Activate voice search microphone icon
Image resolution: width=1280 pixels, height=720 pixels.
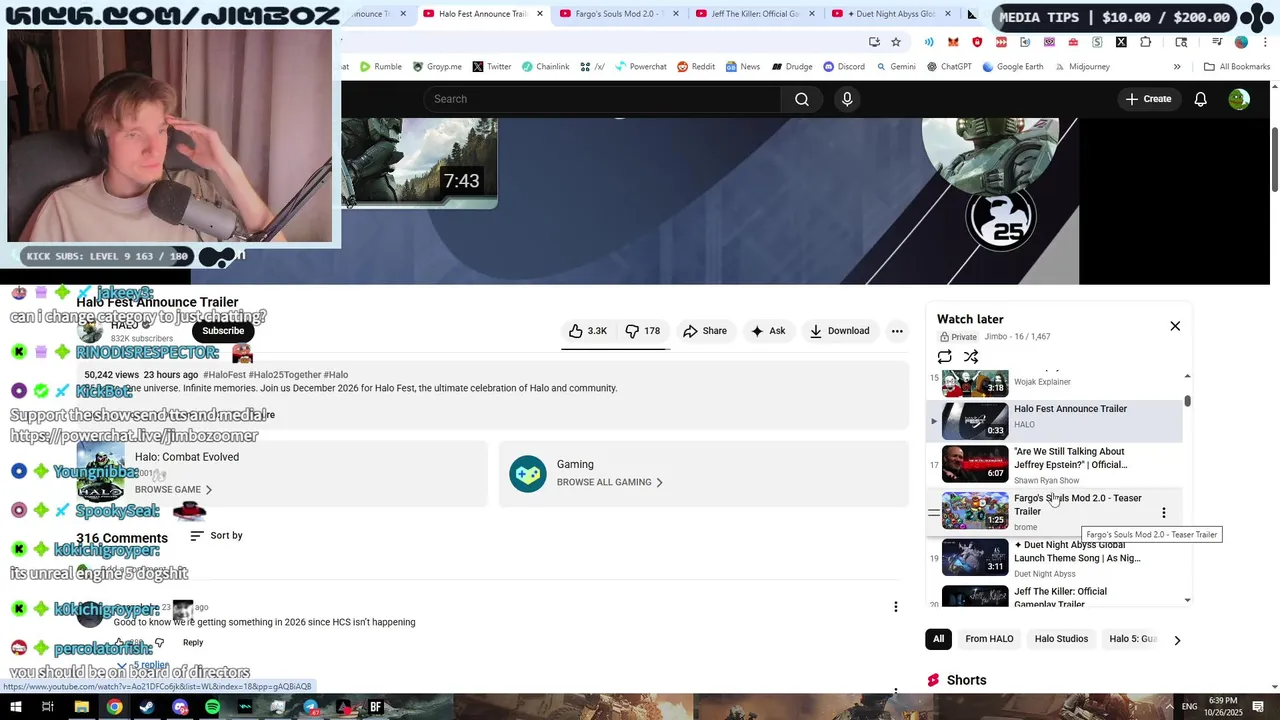[847, 99]
